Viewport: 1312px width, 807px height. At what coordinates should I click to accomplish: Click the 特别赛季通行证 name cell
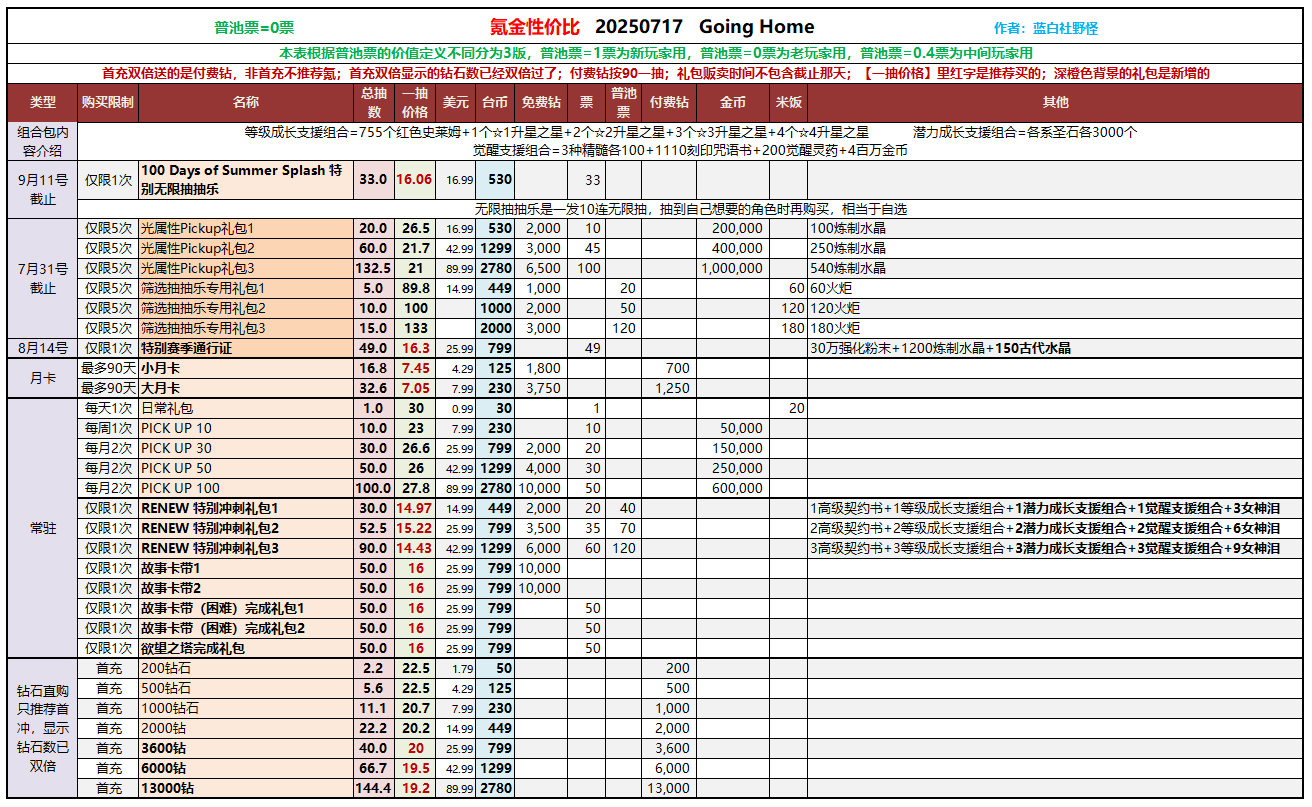[246, 348]
